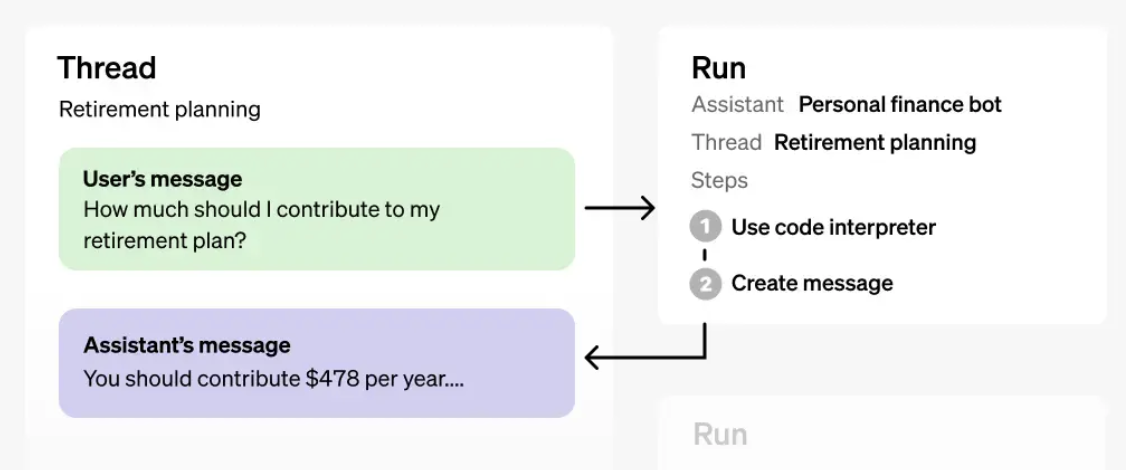Click the left-pointing arrow toward Assistant's message
The height and width of the screenshot is (470, 1126).
(x=645, y=356)
